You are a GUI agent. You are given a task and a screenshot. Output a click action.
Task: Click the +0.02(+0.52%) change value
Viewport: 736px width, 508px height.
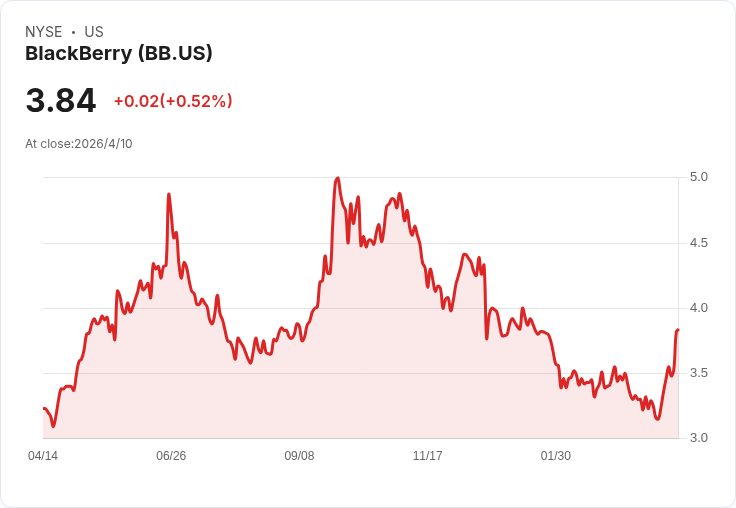point(173,101)
